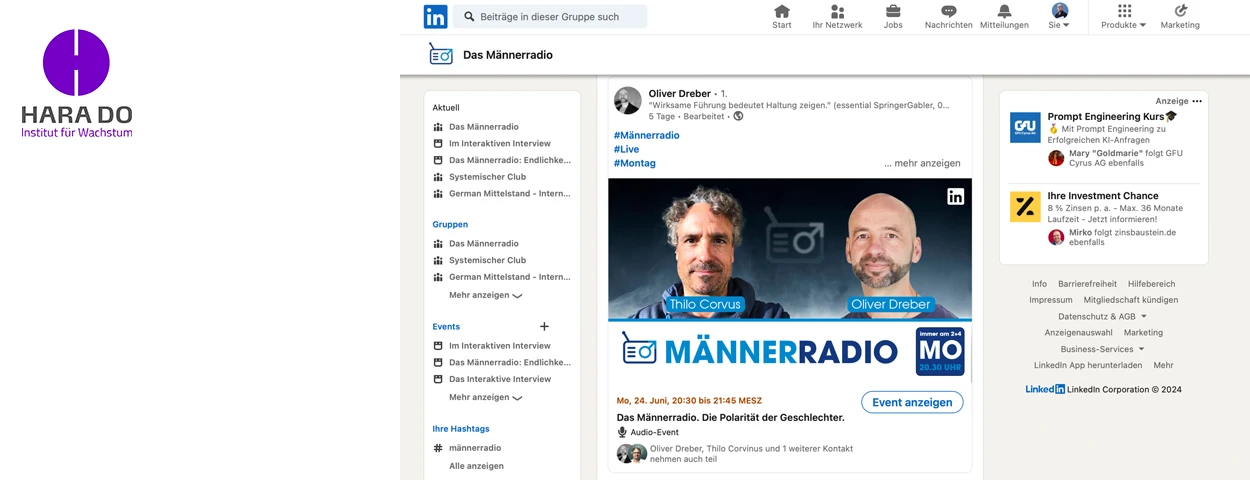Add a new event with plus icon
Image resolution: width=1250 pixels, height=480 pixels.
click(544, 326)
